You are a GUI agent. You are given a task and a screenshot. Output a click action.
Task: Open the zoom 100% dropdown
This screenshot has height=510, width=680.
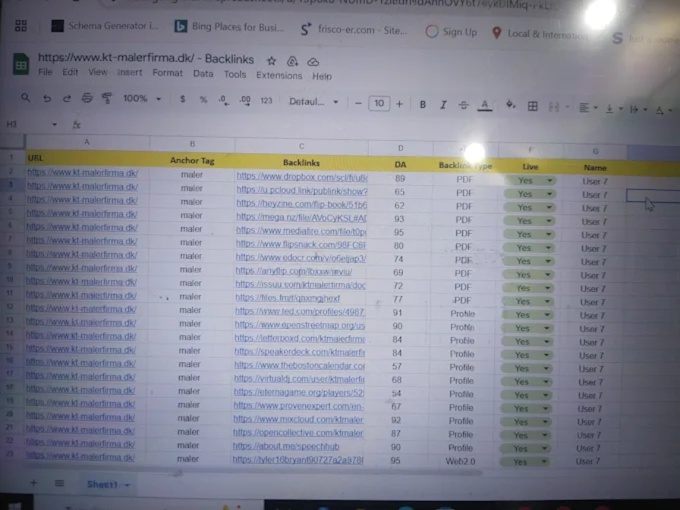pos(142,99)
